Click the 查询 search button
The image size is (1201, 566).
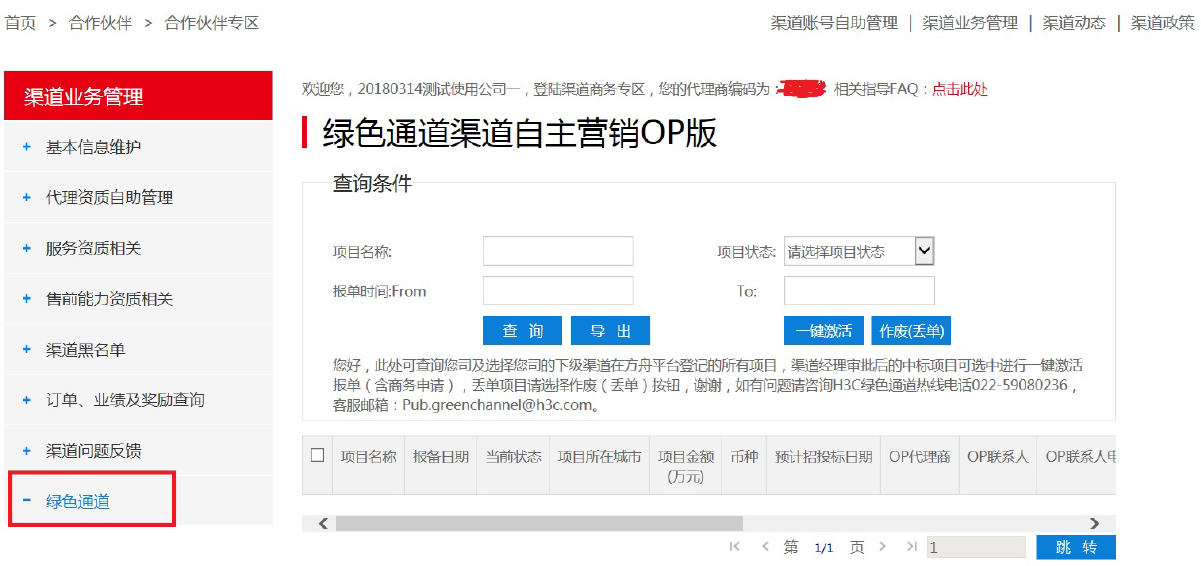pyautogui.click(x=522, y=331)
